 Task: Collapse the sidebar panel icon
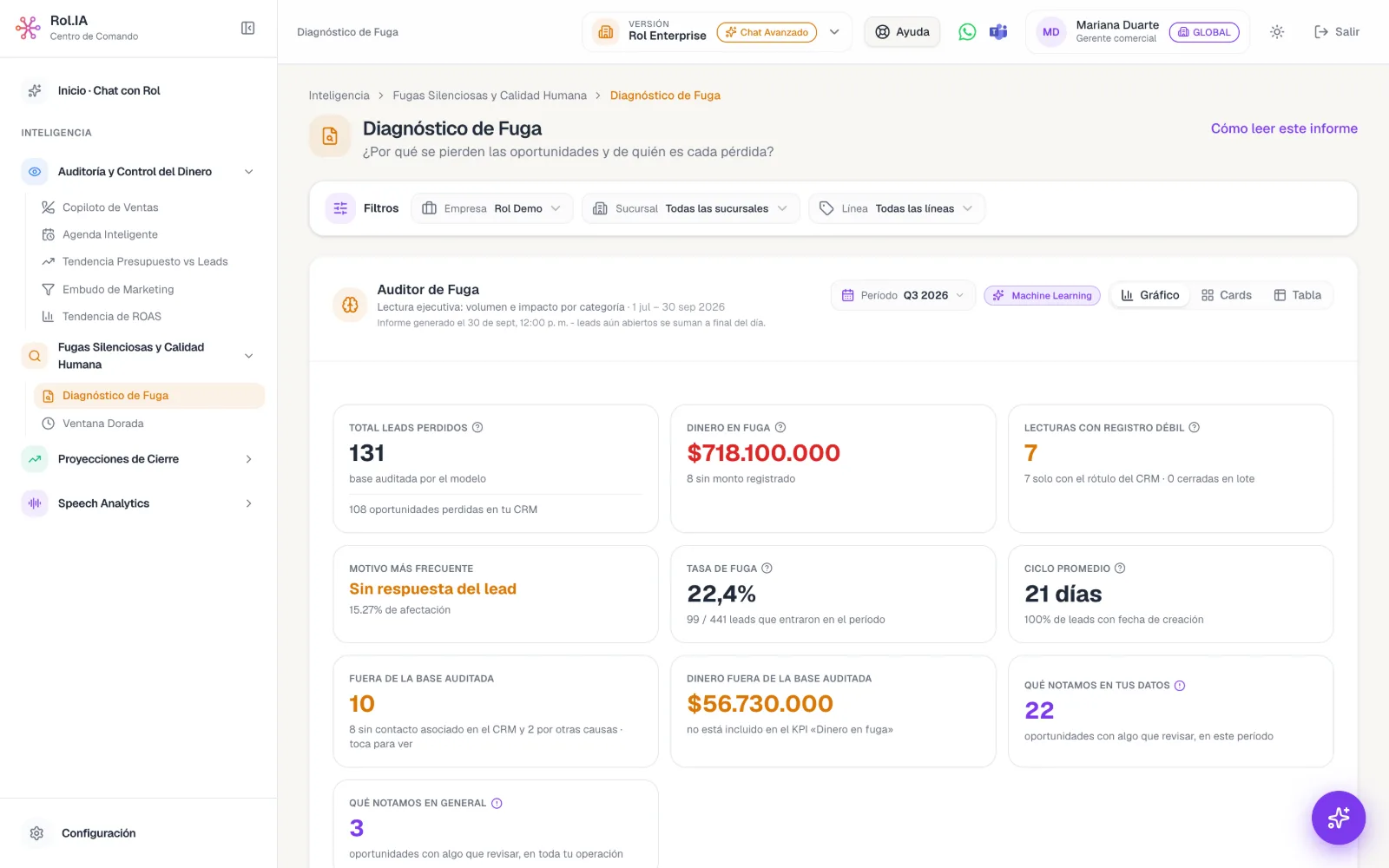(x=247, y=29)
